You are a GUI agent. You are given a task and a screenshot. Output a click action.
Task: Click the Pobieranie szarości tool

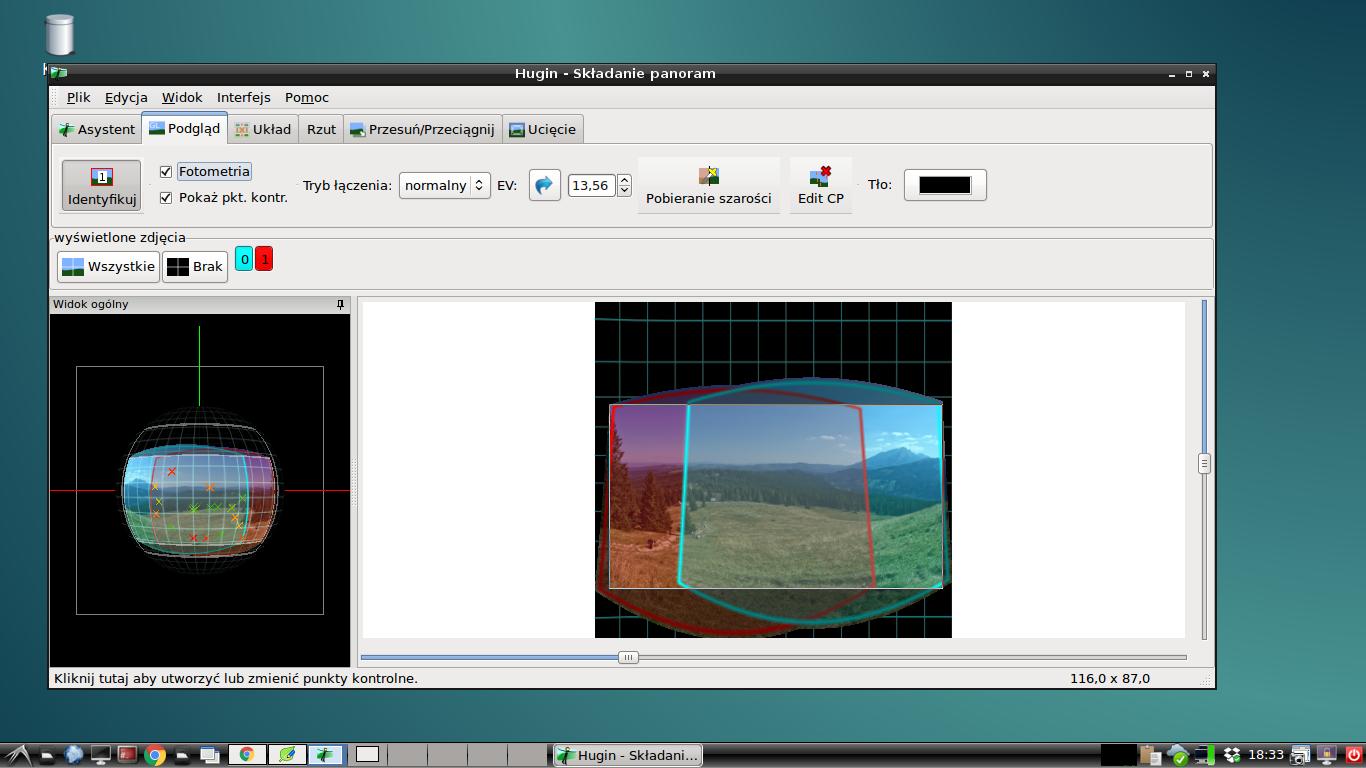click(x=708, y=186)
